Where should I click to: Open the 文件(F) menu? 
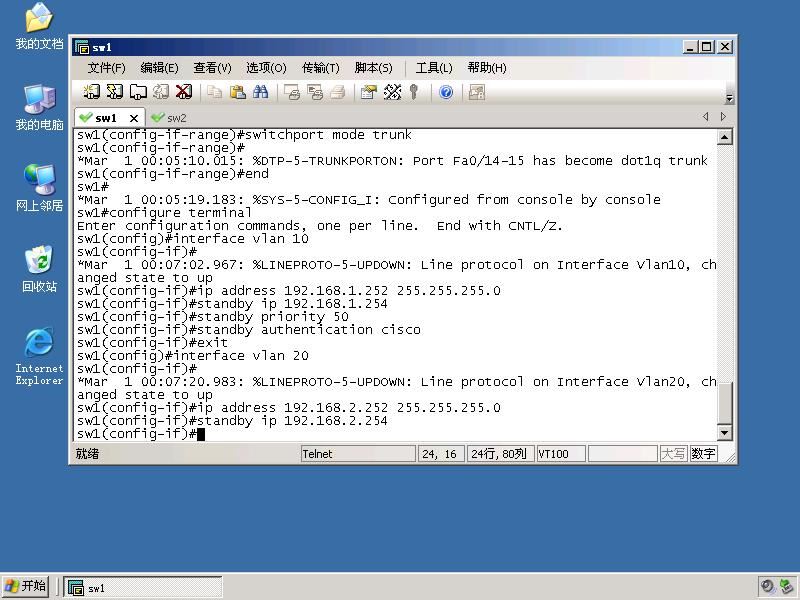tap(106, 68)
